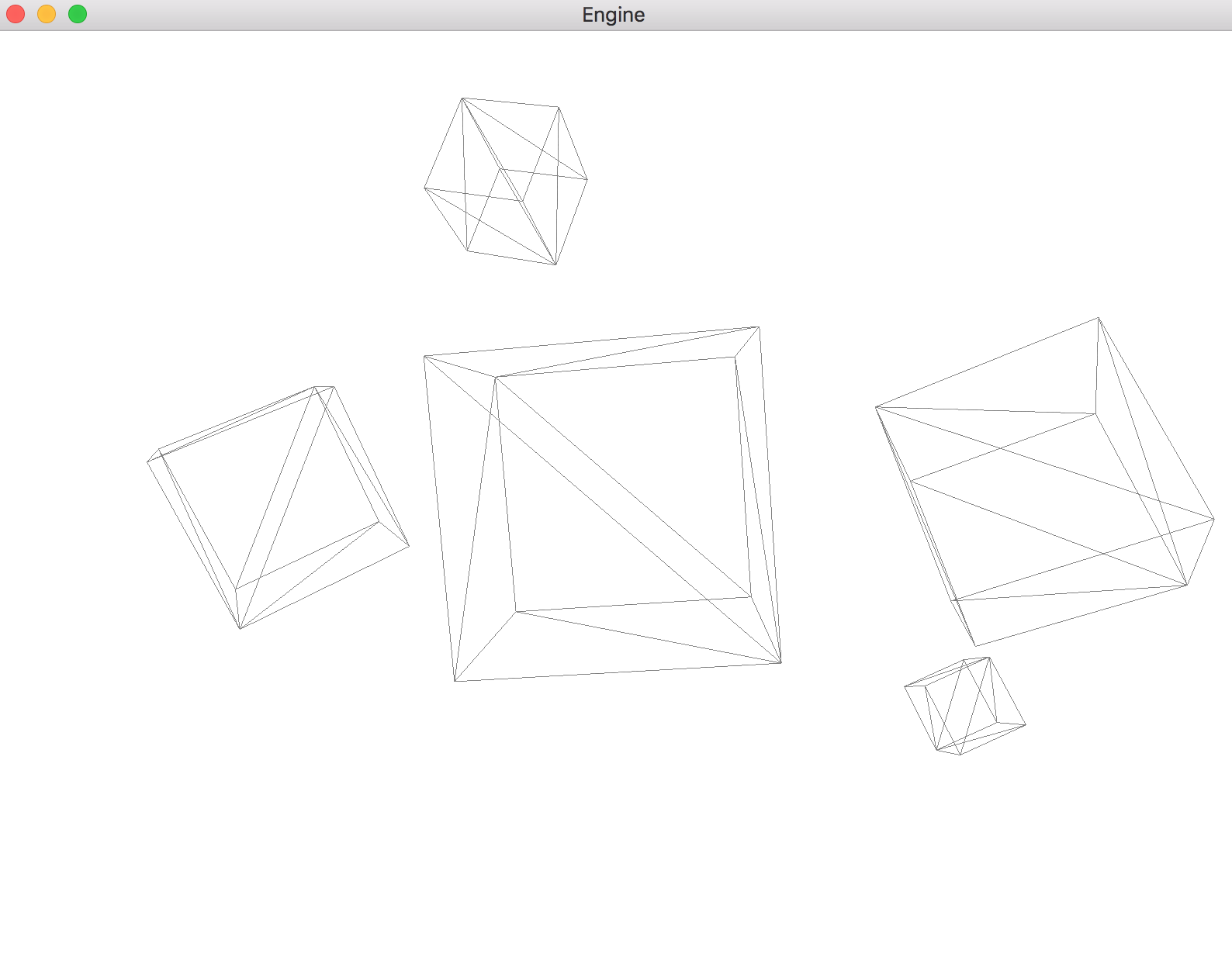Select the smallest wireframe cube

coord(965,706)
